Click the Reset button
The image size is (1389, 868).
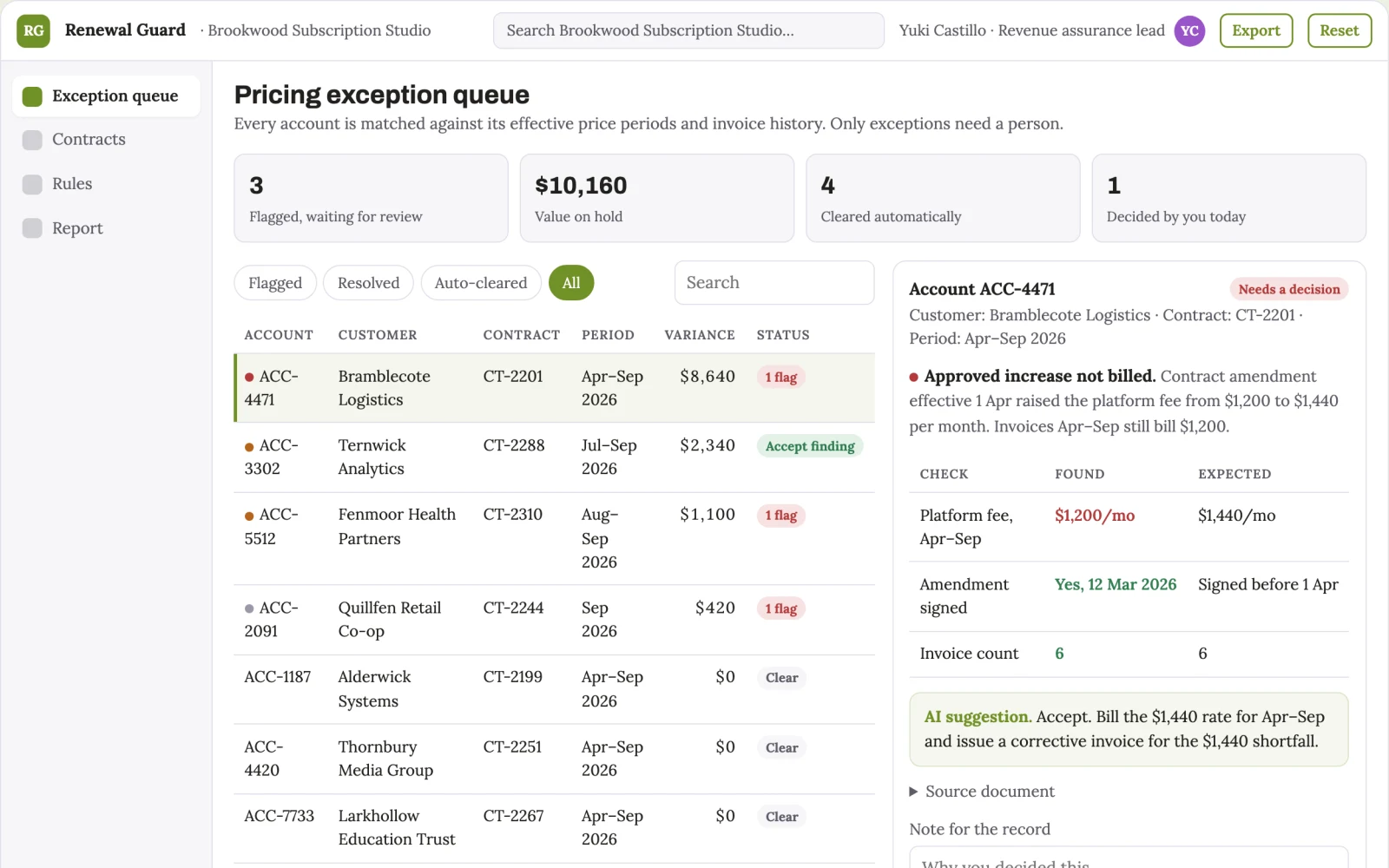pos(1340,30)
